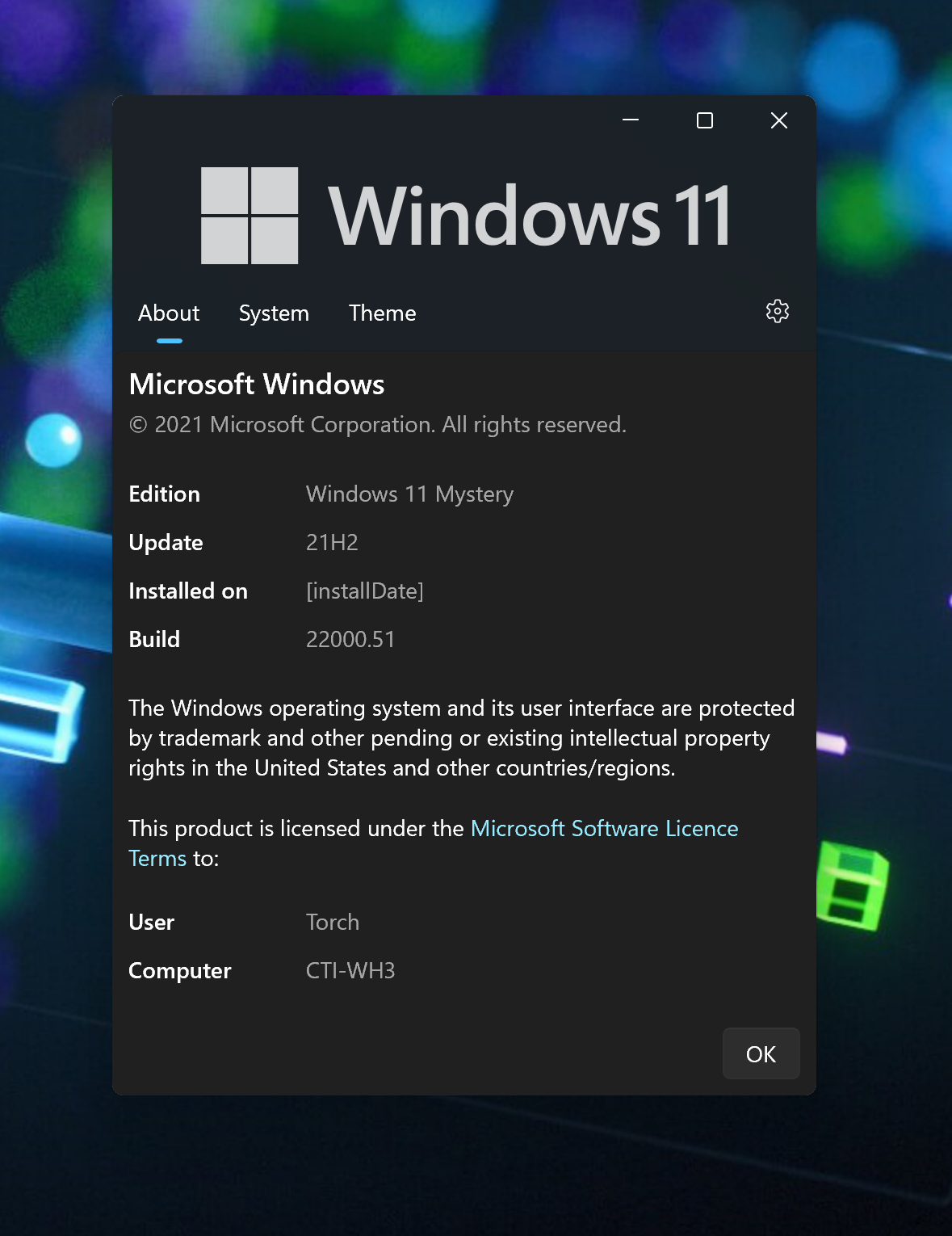This screenshot has height=1236, width=952.
Task: Open Microsoft Software Licence Terms link
Action: tap(434, 843)
